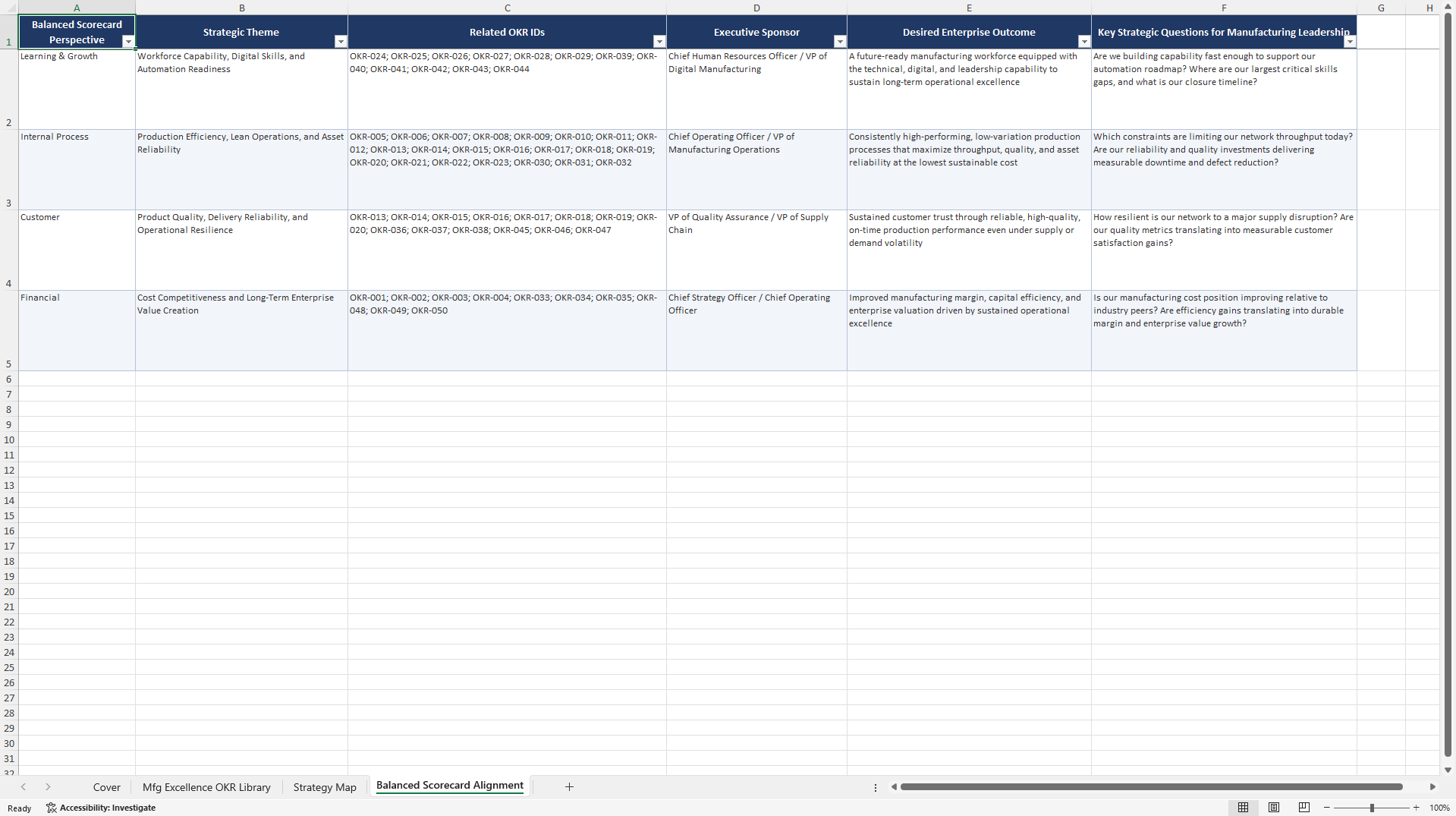The image size is (1456, 816).
Task: Open Accessibility: Investigate status
Action: [101, 808]
